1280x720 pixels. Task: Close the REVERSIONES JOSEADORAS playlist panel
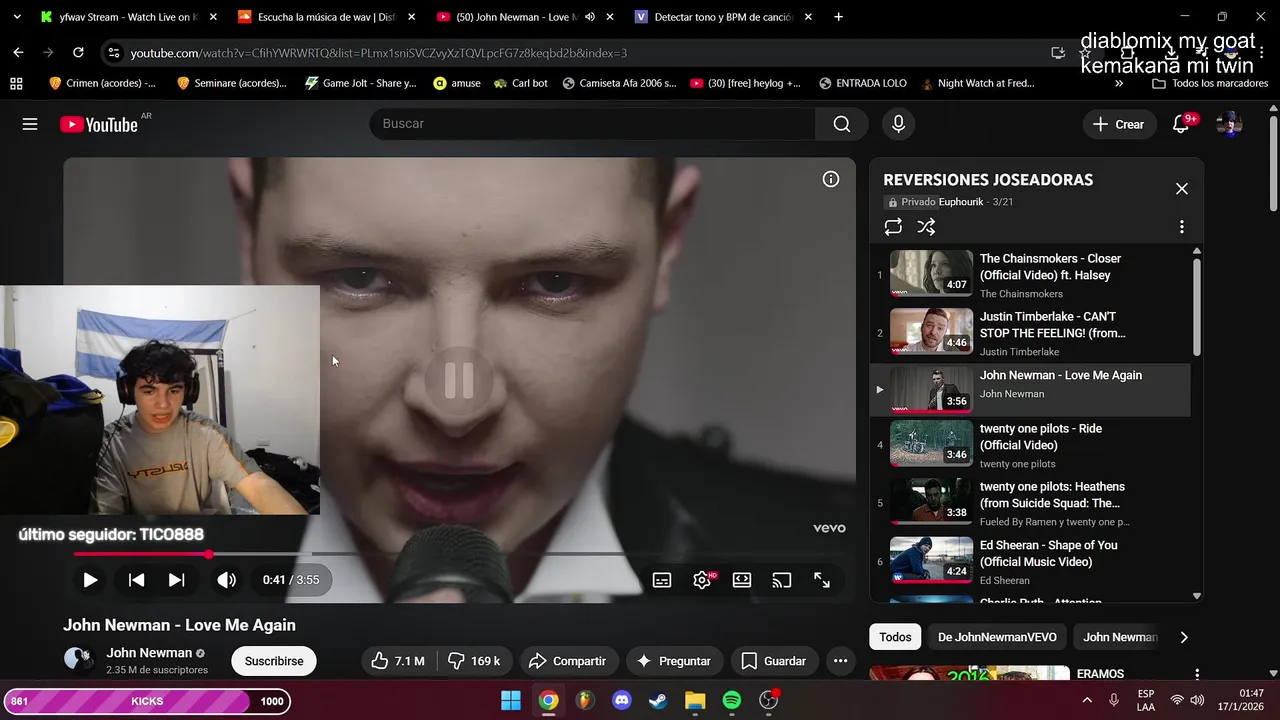1182,189
